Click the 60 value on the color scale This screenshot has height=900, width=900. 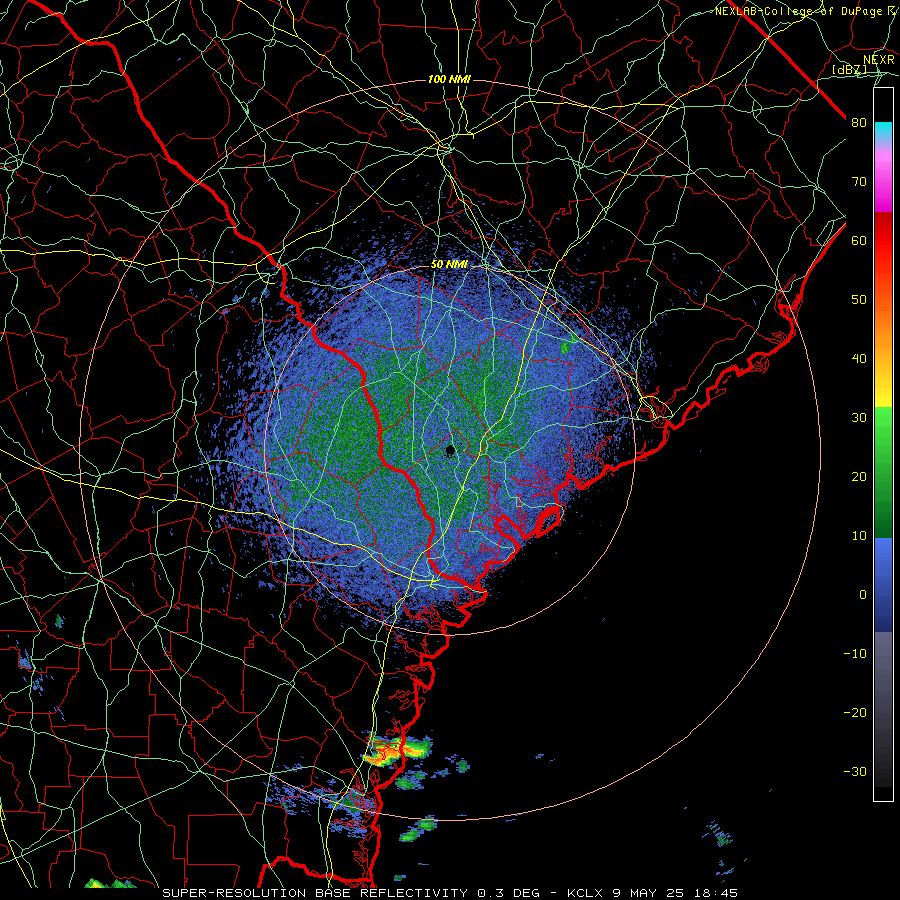(x=859, y=241)
